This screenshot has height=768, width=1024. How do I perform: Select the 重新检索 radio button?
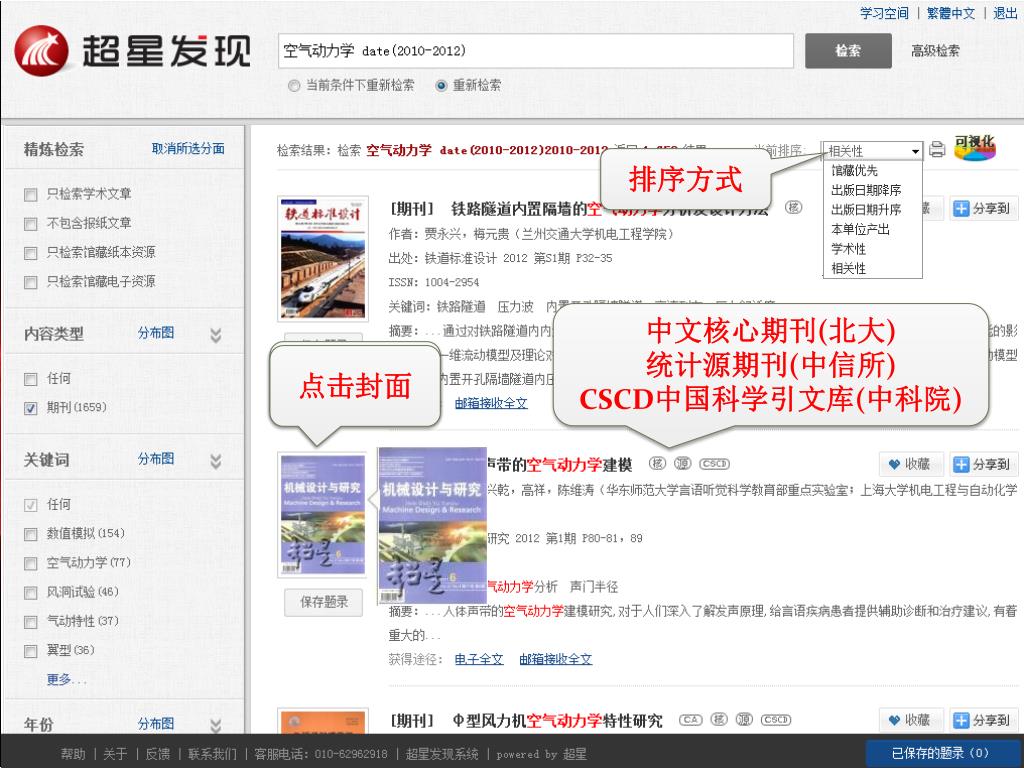[x=441, y=86]
